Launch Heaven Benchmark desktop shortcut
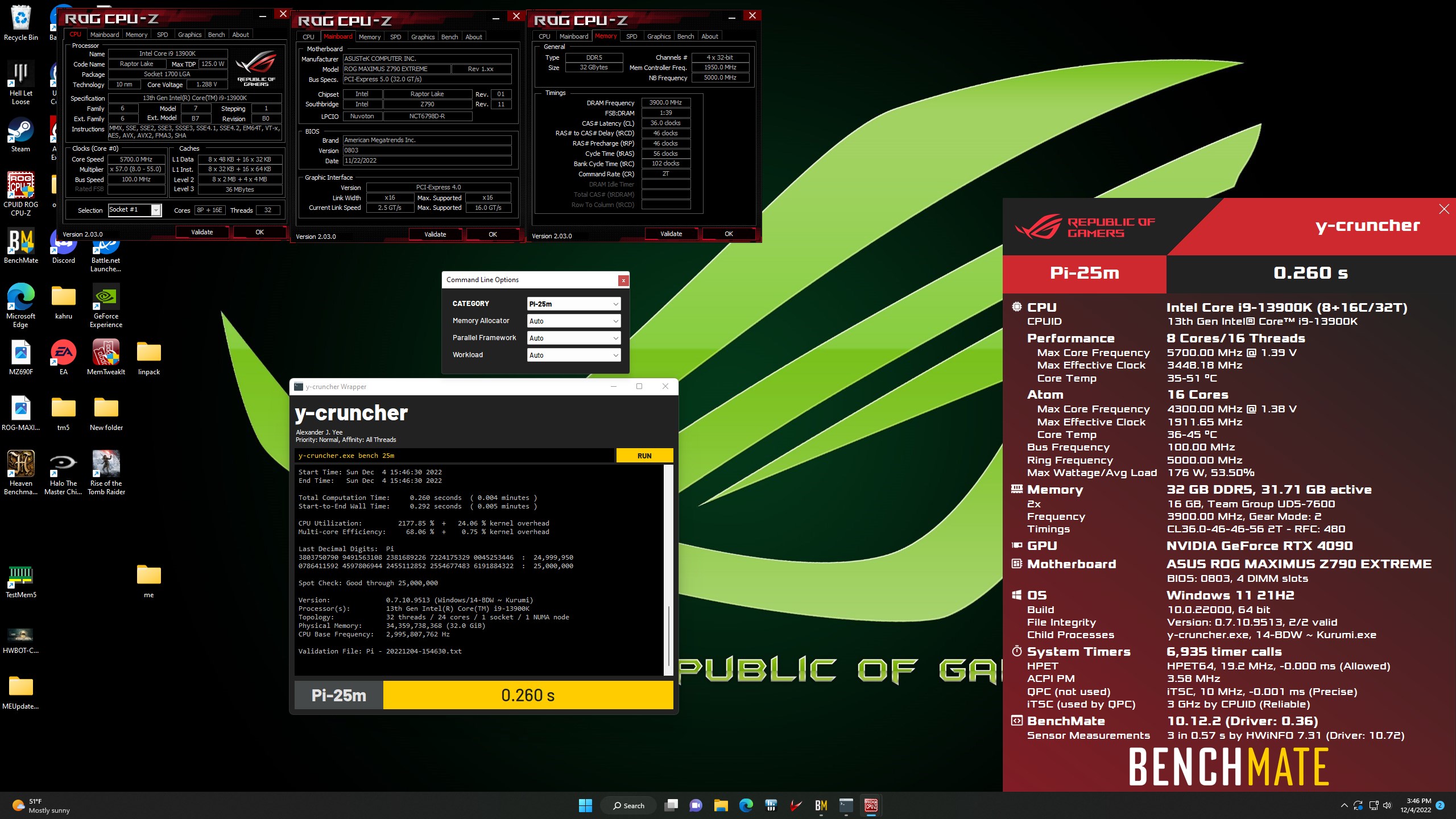Viewport: 1456px width, 819px height. click(x=21, y=473)
